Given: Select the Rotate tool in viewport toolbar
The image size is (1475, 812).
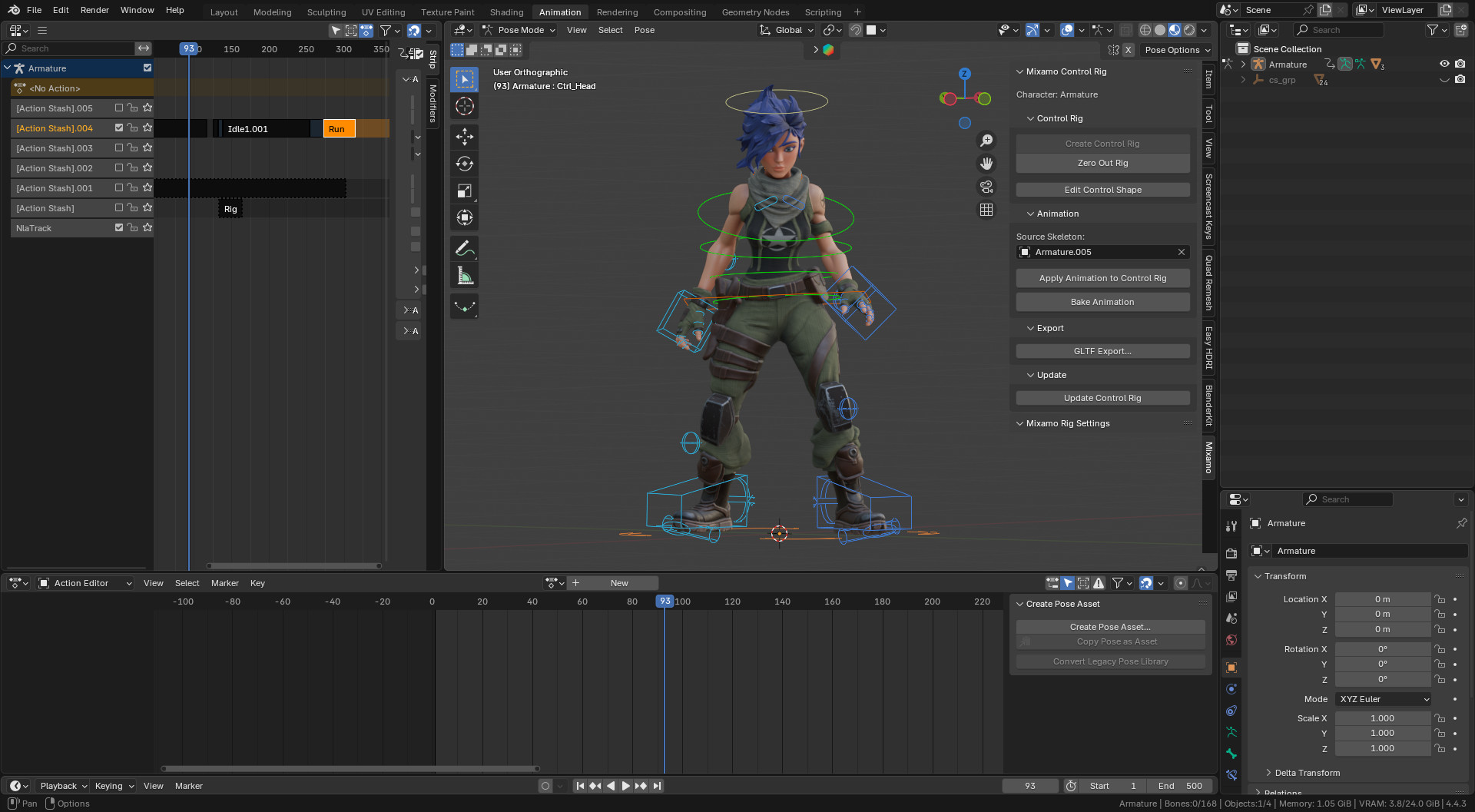Looking at the screenshot, I should coord(464,164).
